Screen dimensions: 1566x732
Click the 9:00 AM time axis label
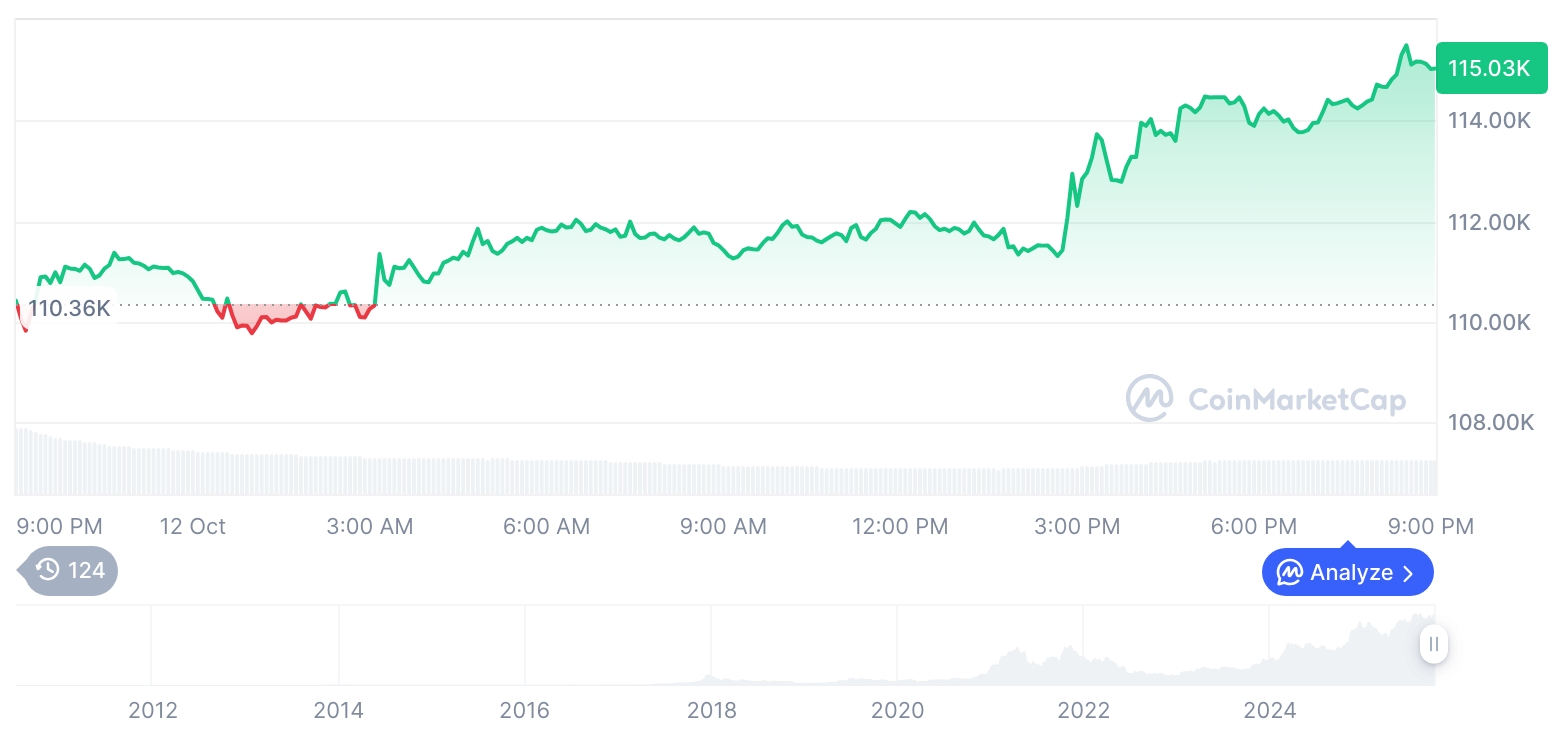click(723, 526)
